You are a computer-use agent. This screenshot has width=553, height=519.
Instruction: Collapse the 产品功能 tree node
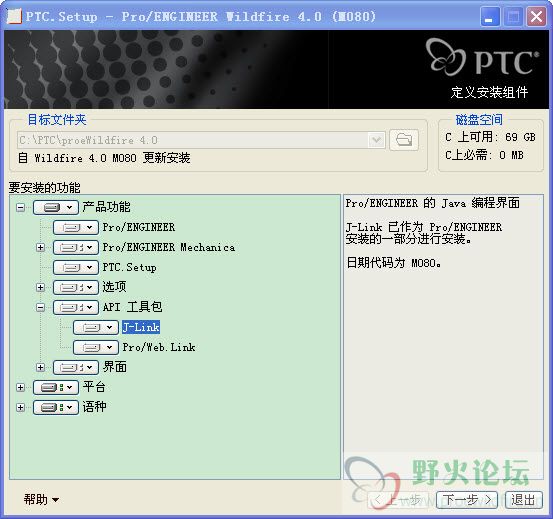[x=20, y=207]
